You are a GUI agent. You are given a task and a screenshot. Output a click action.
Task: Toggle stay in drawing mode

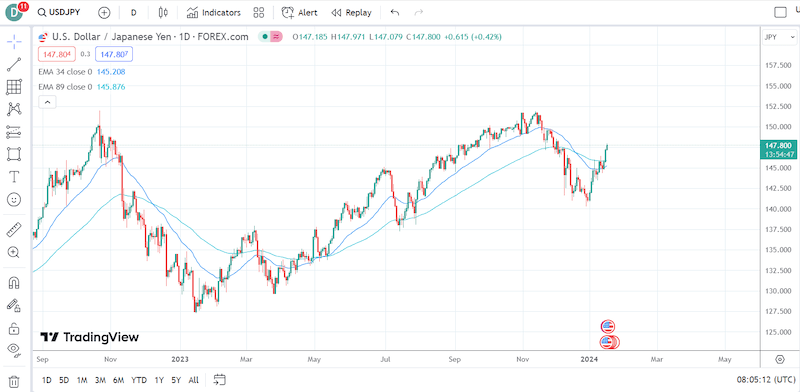(14, 305)
